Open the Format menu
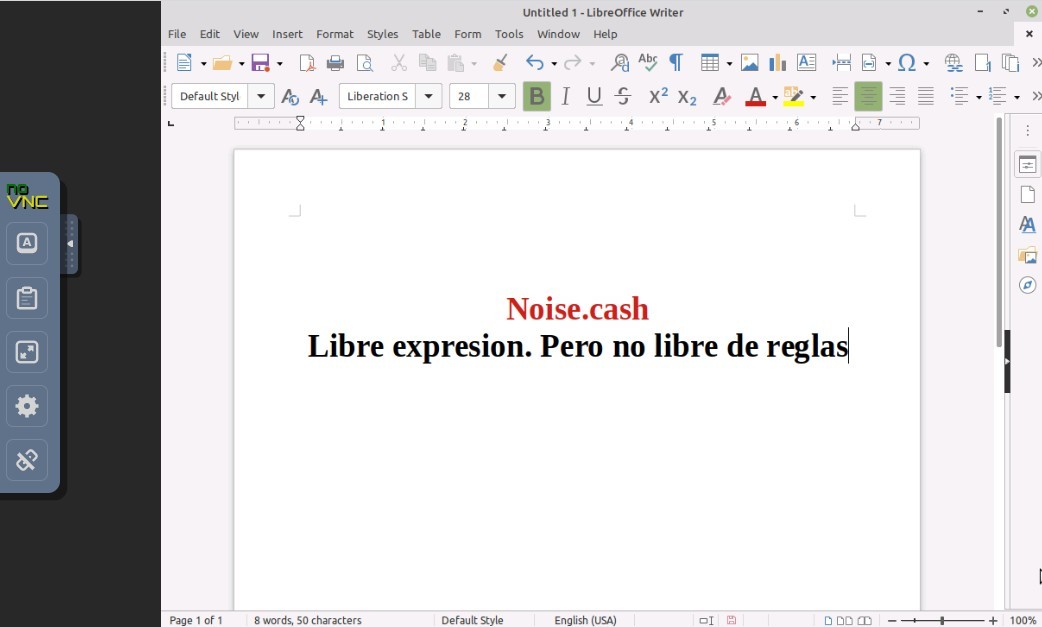The image size is (1042, 627). coord(335,34)
